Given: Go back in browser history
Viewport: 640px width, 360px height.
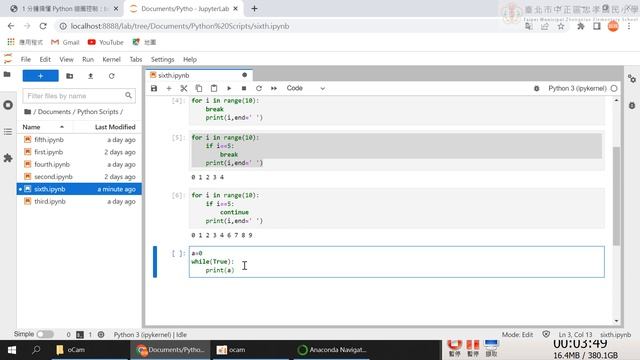Looking at the screenshot, I should coord(11,26).
